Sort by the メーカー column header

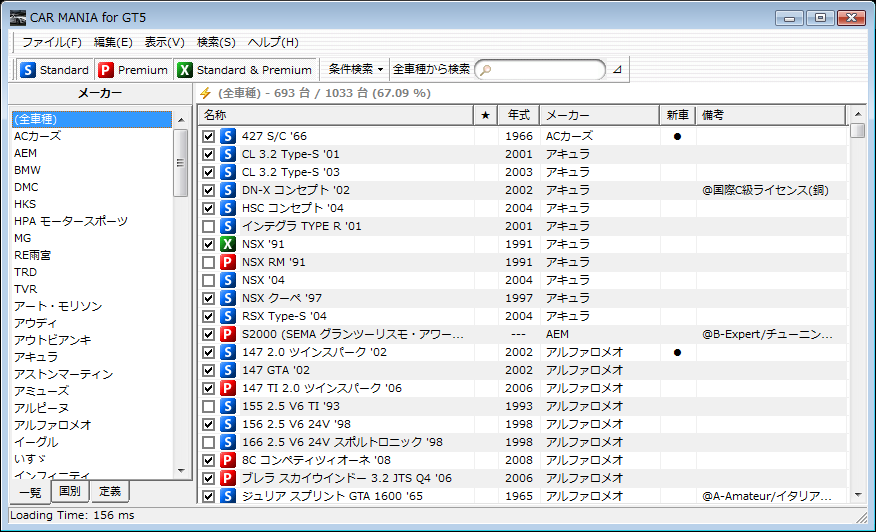pos(599,115)
